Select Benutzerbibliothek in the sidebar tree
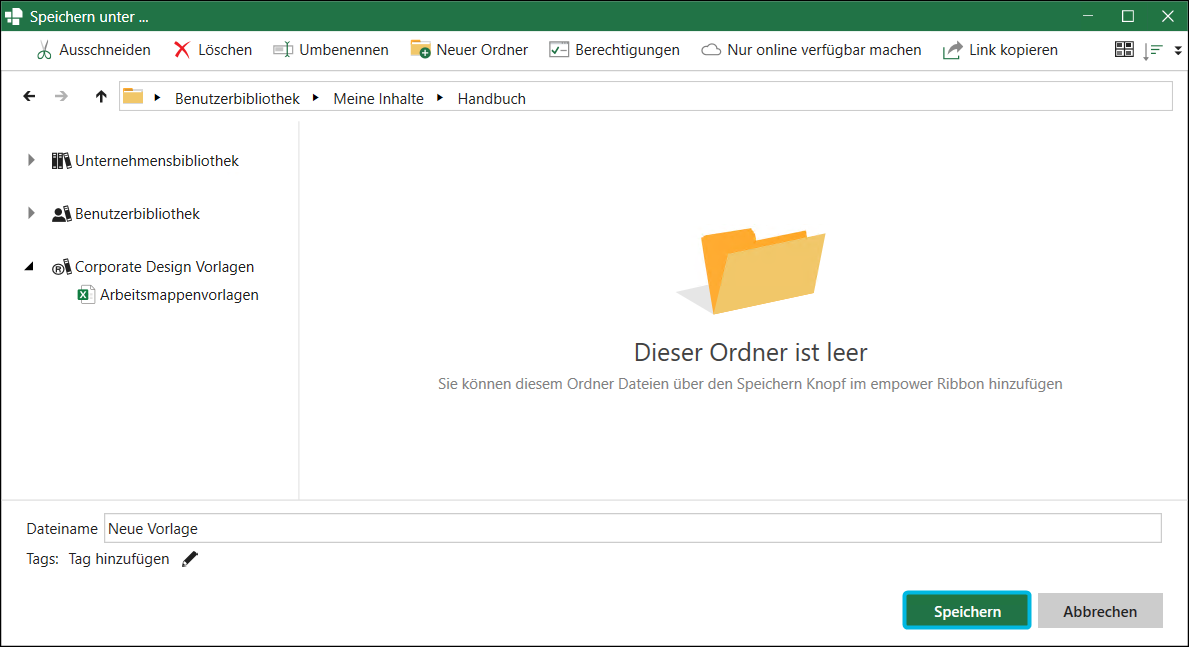 (x=137, y=214)
